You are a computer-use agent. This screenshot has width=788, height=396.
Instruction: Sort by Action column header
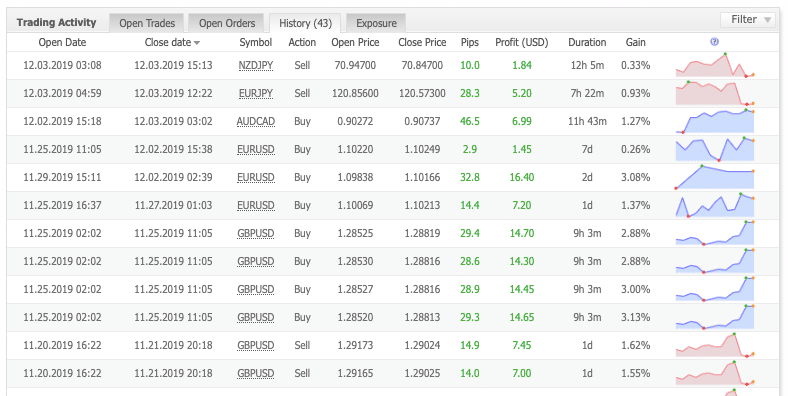[x=302, y=43]
